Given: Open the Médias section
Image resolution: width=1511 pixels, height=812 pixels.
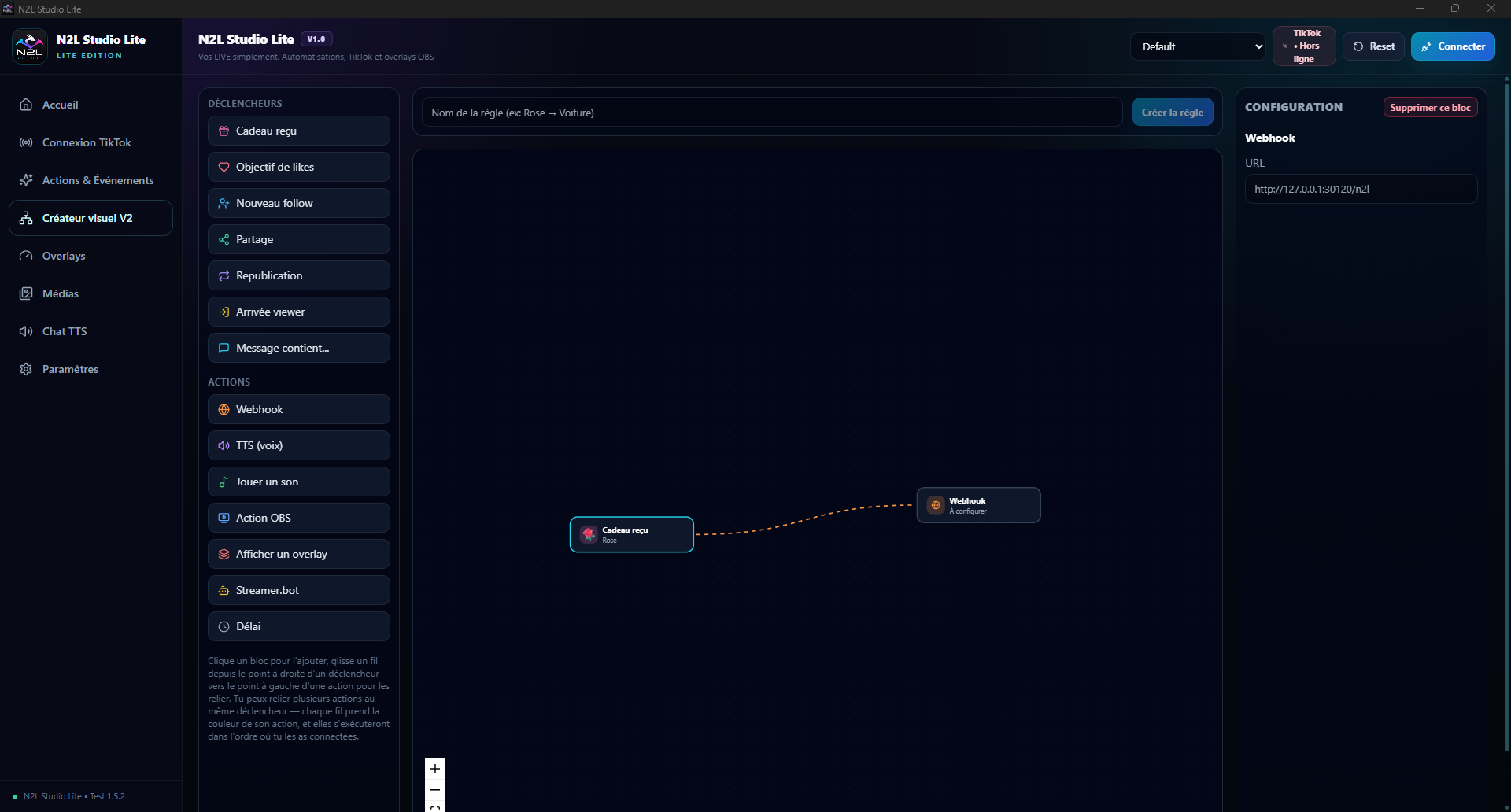Looking at the screenshot, I should point(91,293).
